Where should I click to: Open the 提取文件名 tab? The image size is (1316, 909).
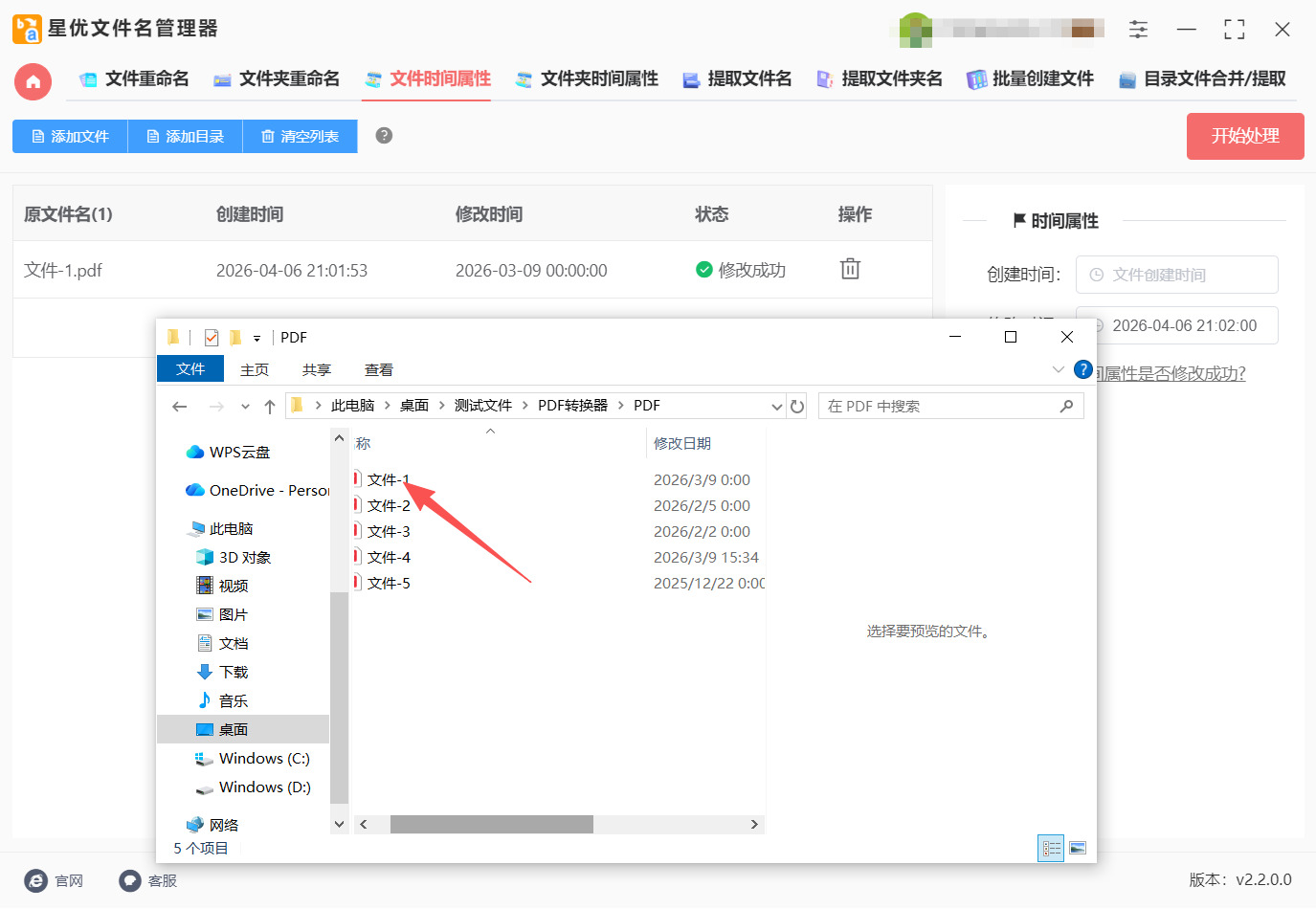(x=737, y=79)
